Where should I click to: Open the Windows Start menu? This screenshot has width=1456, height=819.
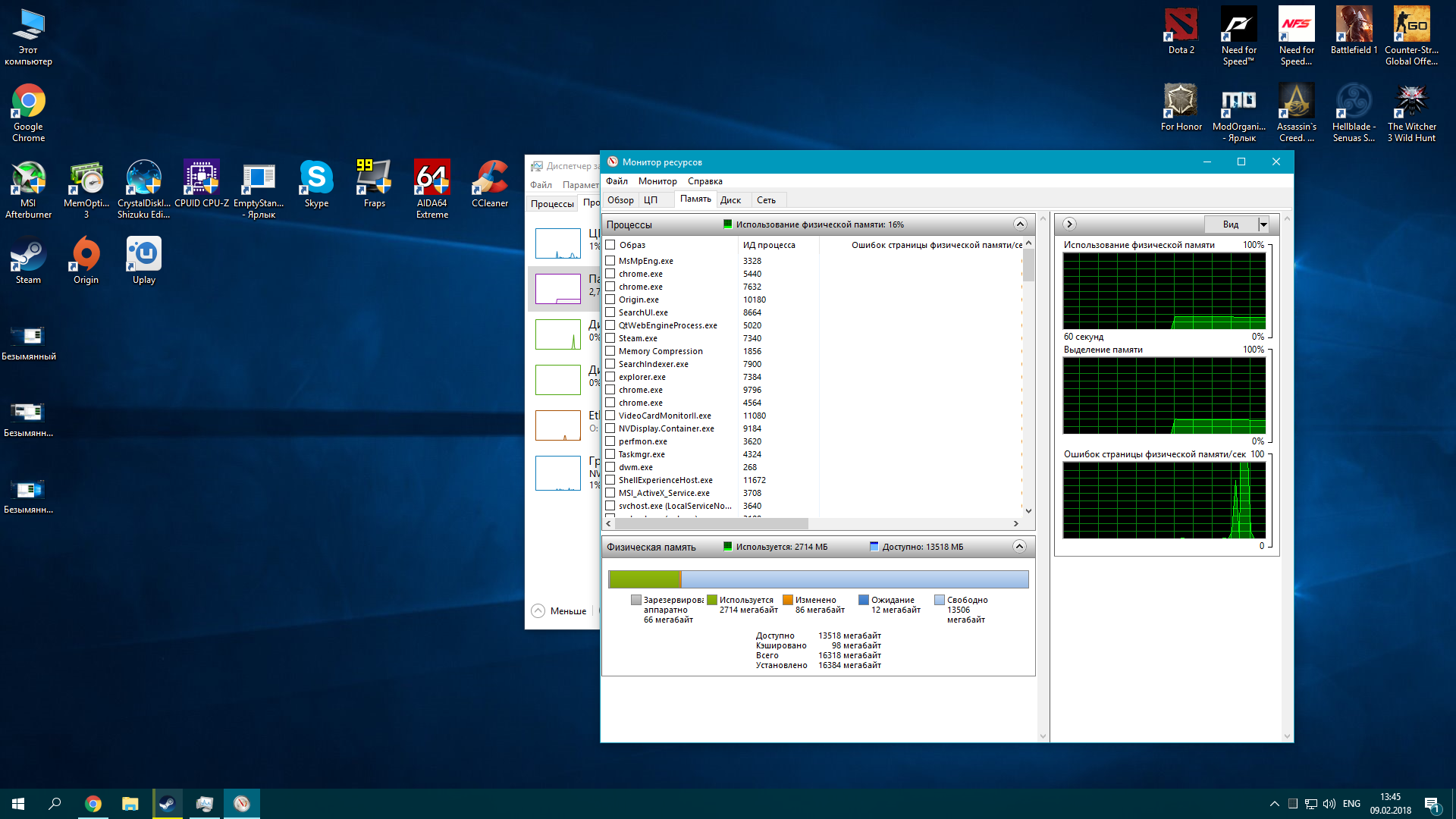[x=18, y=804]
